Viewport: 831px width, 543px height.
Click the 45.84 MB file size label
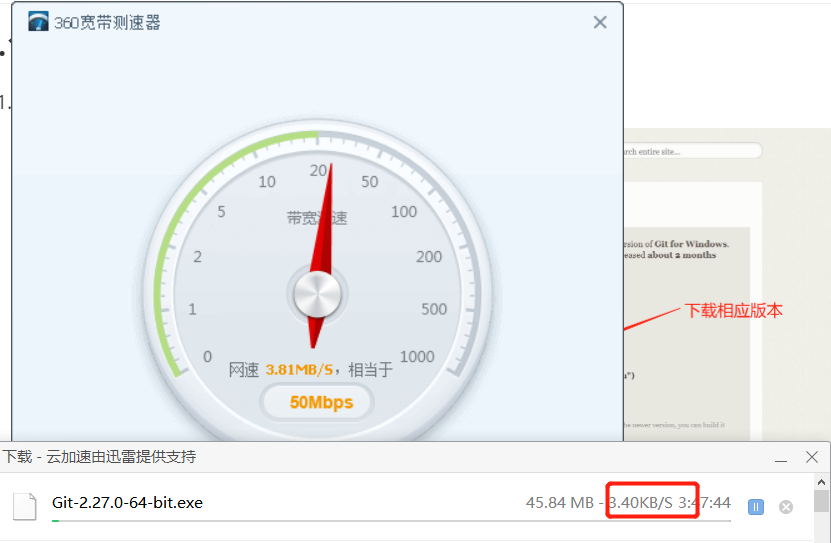[x=560, y=502]
